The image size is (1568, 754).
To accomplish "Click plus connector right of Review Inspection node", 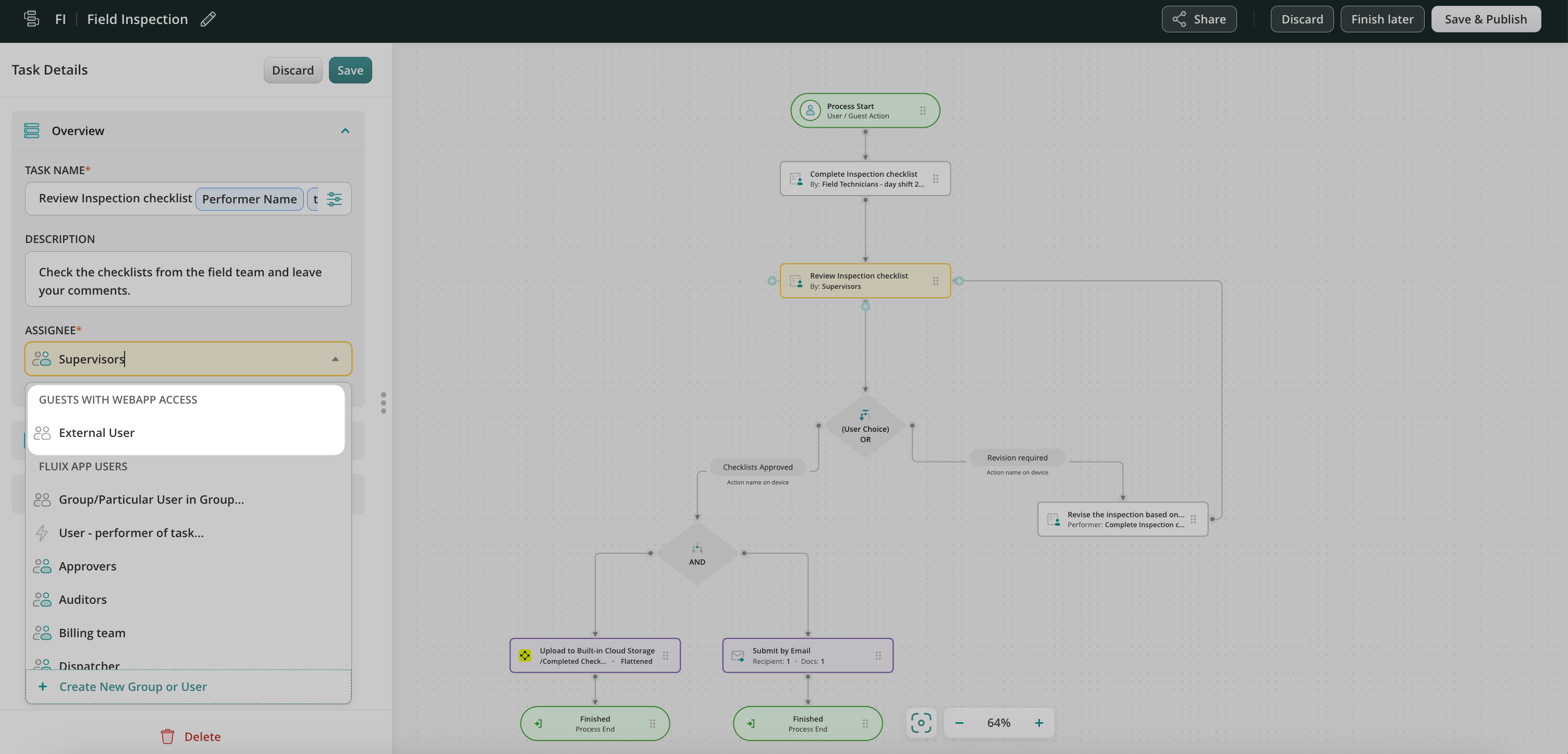I will click(959, 281).
